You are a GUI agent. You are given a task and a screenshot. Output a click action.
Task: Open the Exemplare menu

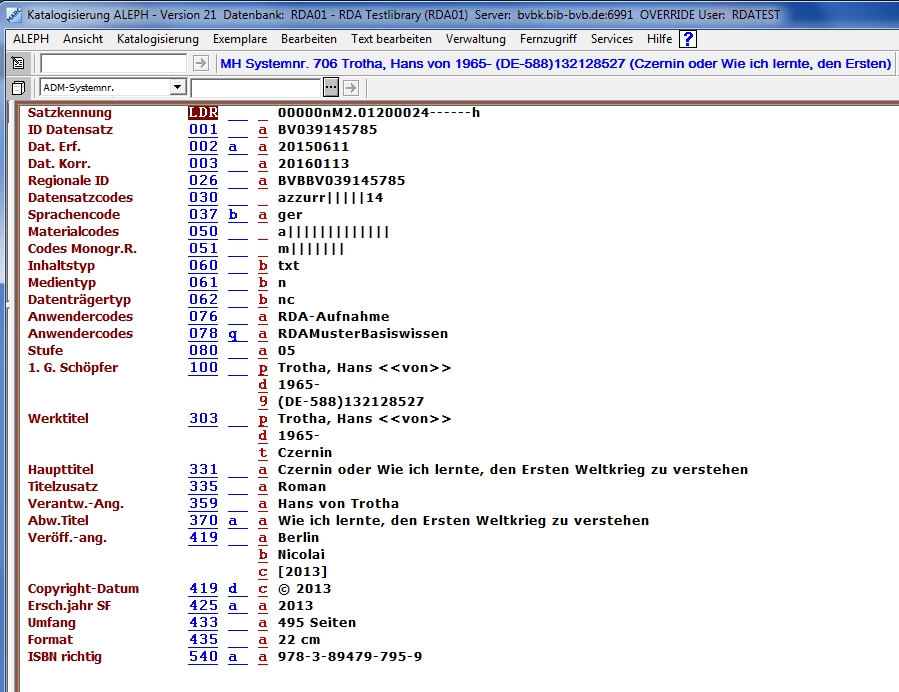239,39
